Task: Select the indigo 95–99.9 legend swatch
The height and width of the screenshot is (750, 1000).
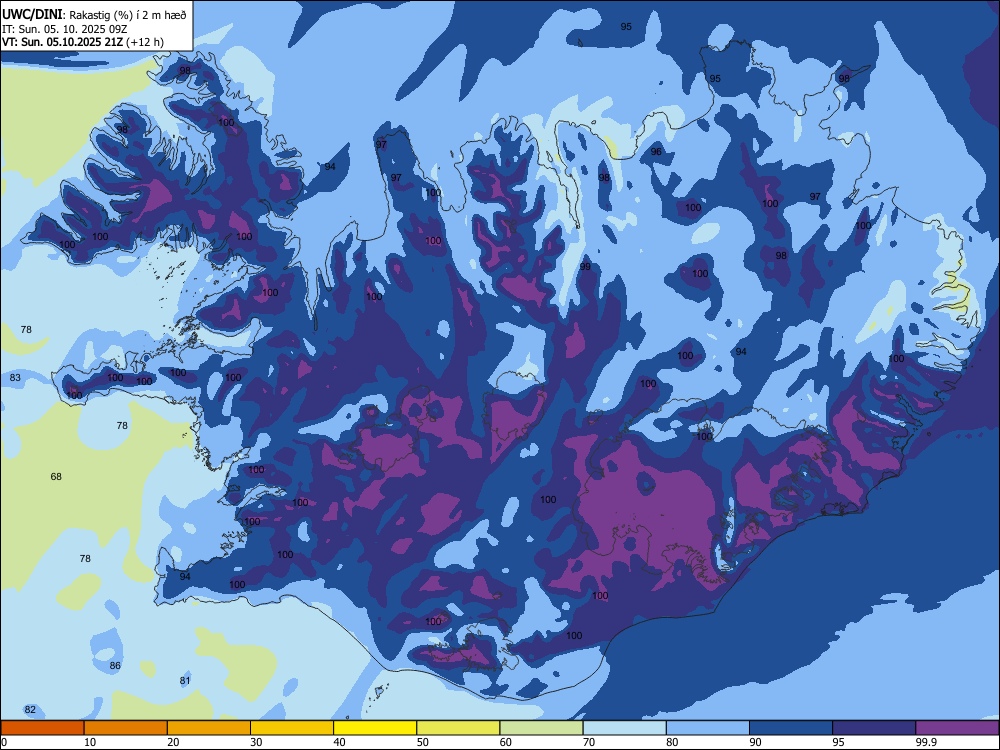Action: 874,728
